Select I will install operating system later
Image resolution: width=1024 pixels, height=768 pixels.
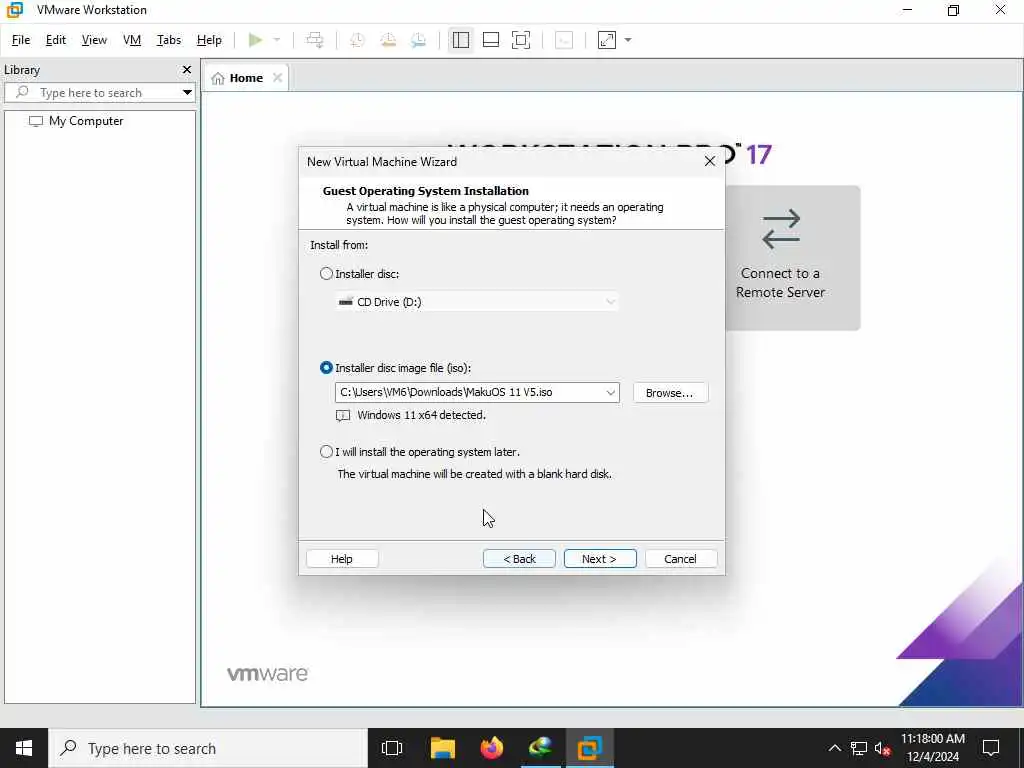click(327, 451)
